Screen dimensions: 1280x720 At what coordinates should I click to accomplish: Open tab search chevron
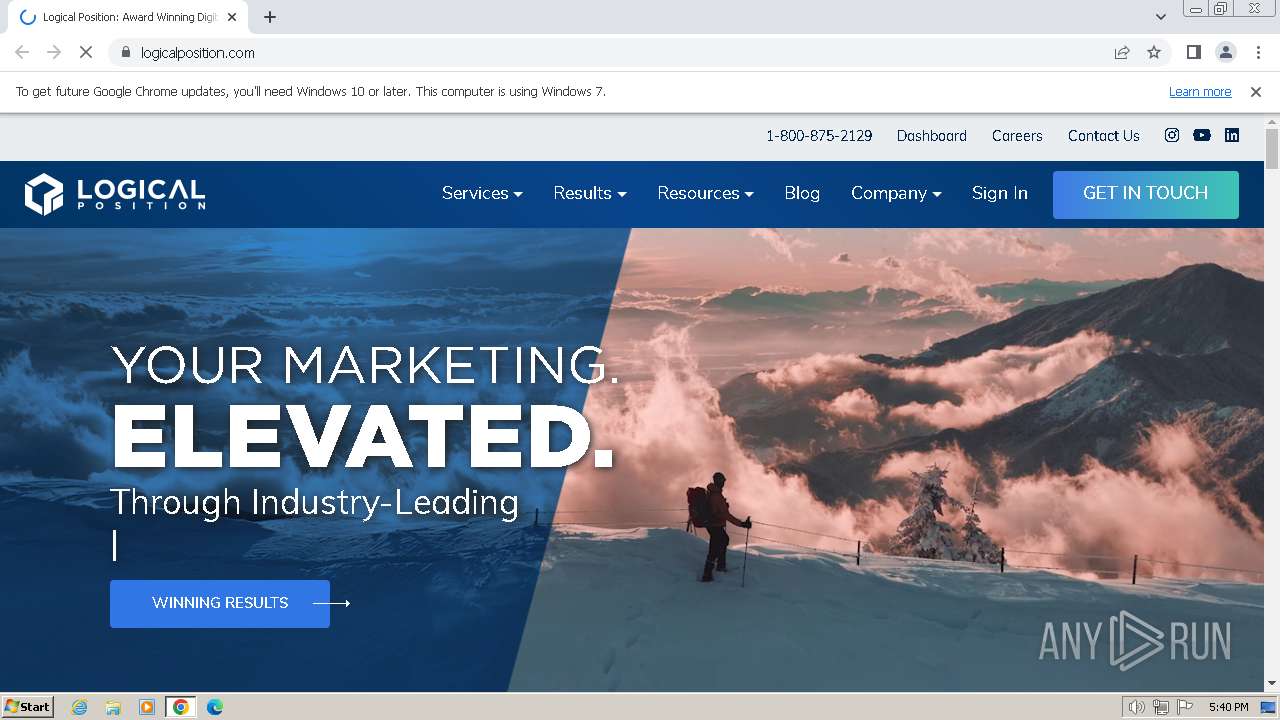click(x=1161, y=17)
